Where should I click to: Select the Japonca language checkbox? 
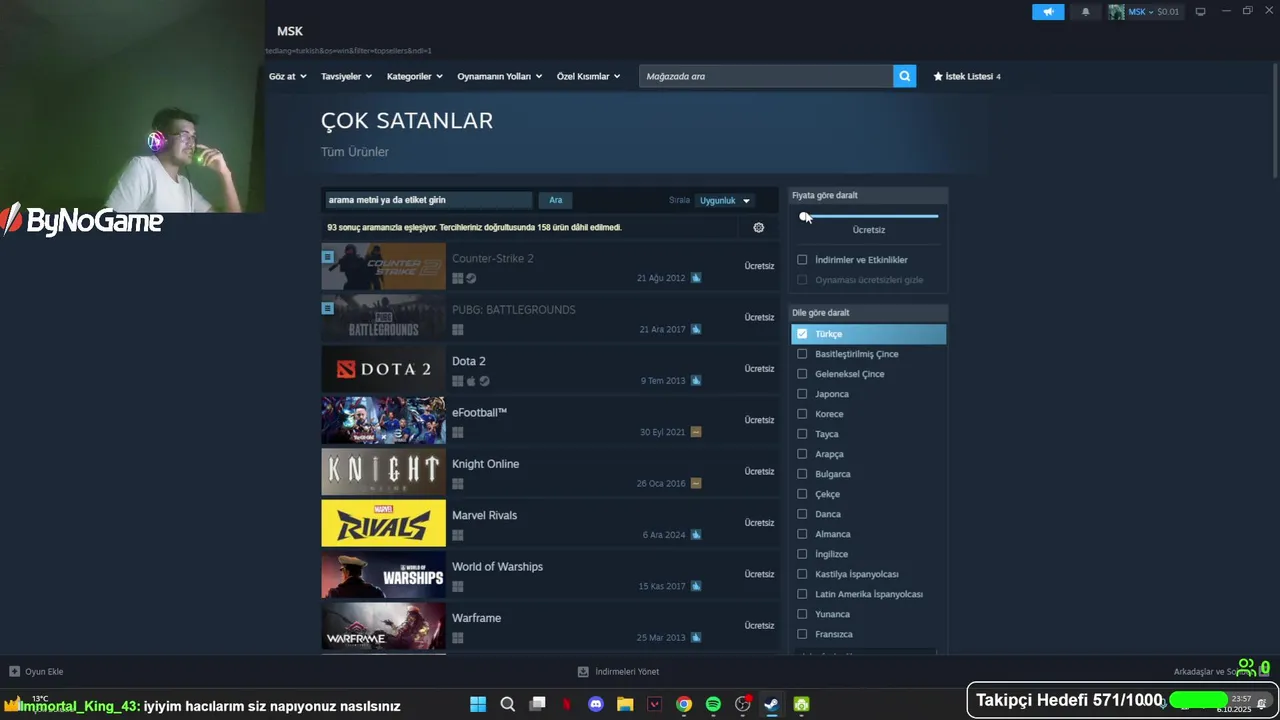[x=802, y=394]
